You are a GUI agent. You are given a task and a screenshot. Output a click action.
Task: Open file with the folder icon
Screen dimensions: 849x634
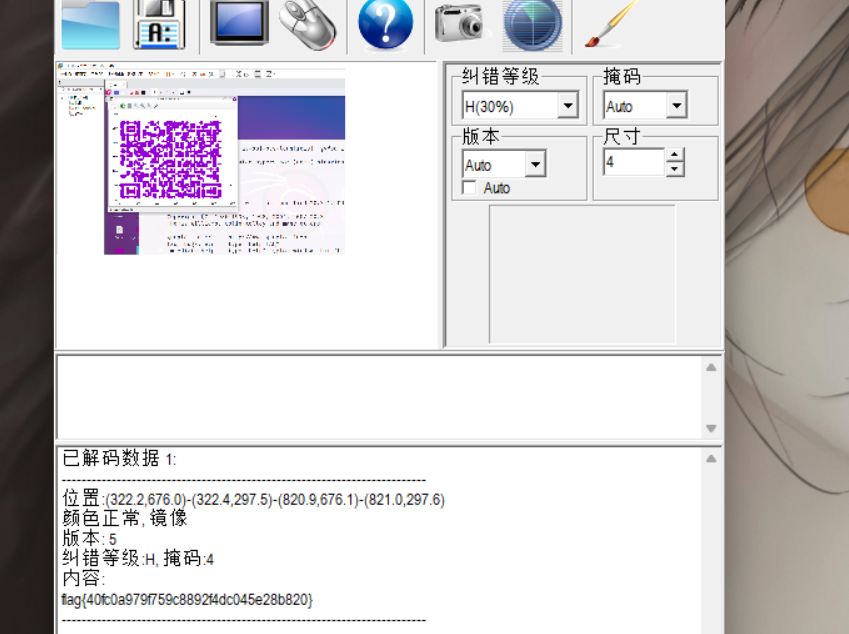90,25
